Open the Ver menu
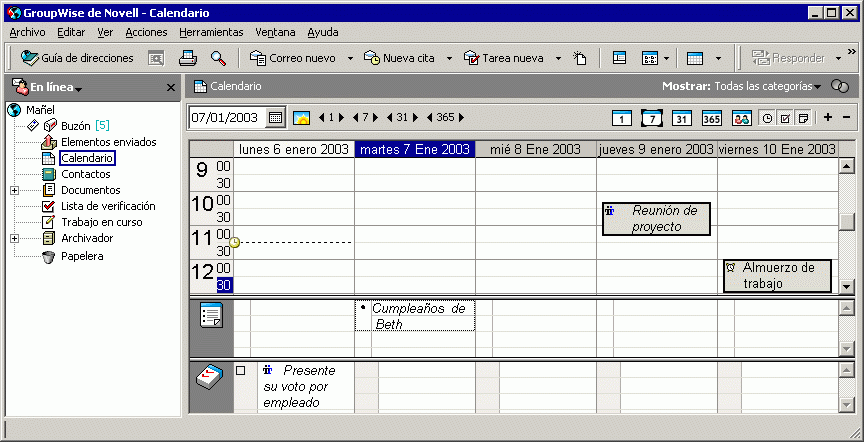 pyautogui.click(x=105, y=33)
